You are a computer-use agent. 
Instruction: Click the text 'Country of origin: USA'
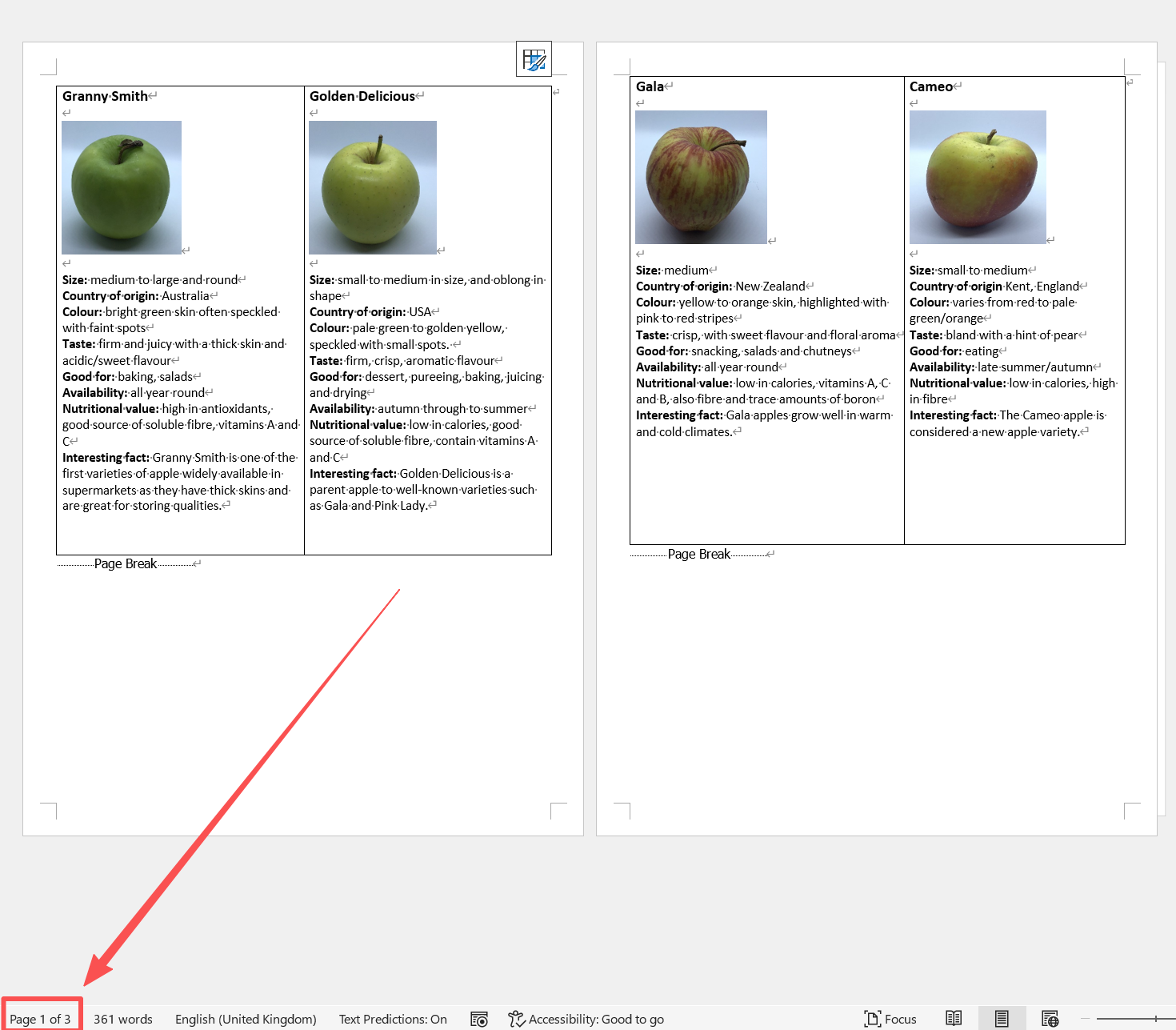coord(370,312)
